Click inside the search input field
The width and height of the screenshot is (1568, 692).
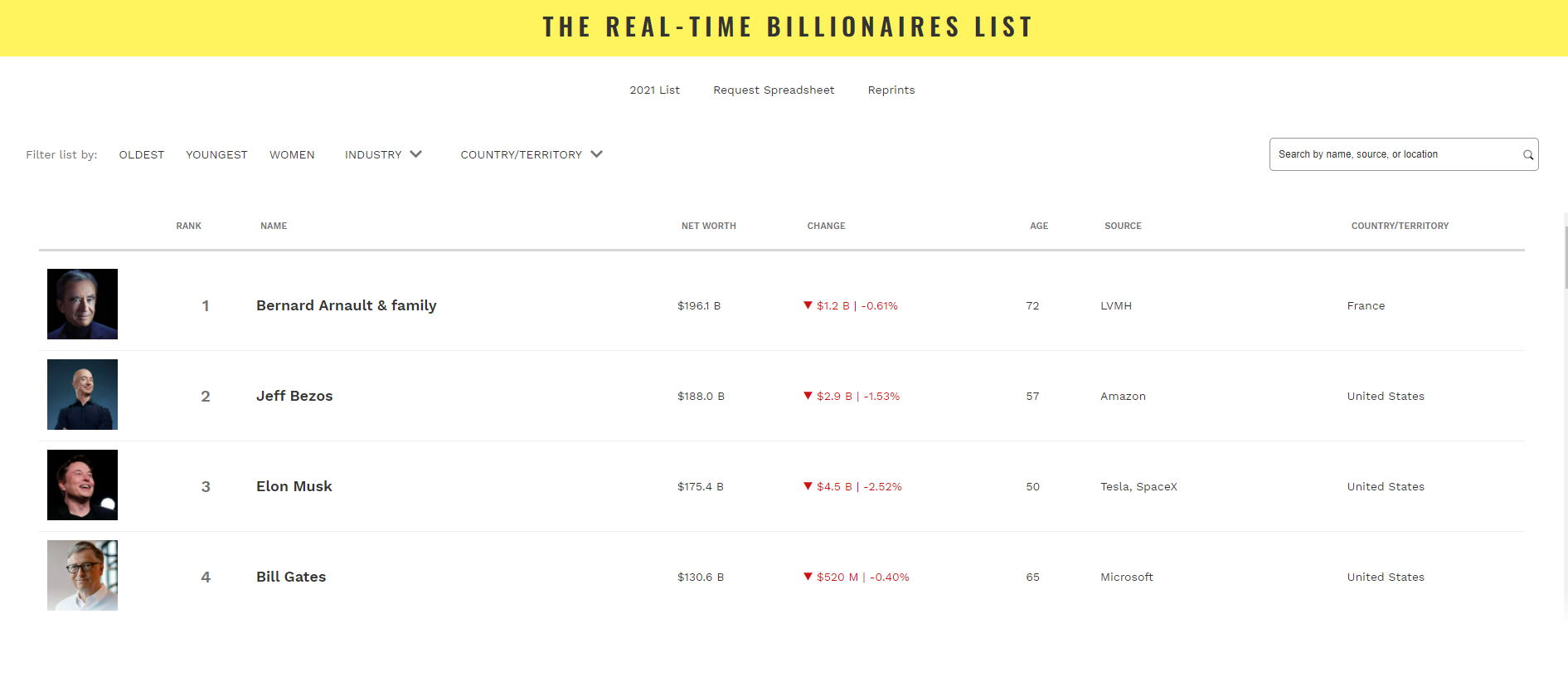click(x=1393, y=154)
